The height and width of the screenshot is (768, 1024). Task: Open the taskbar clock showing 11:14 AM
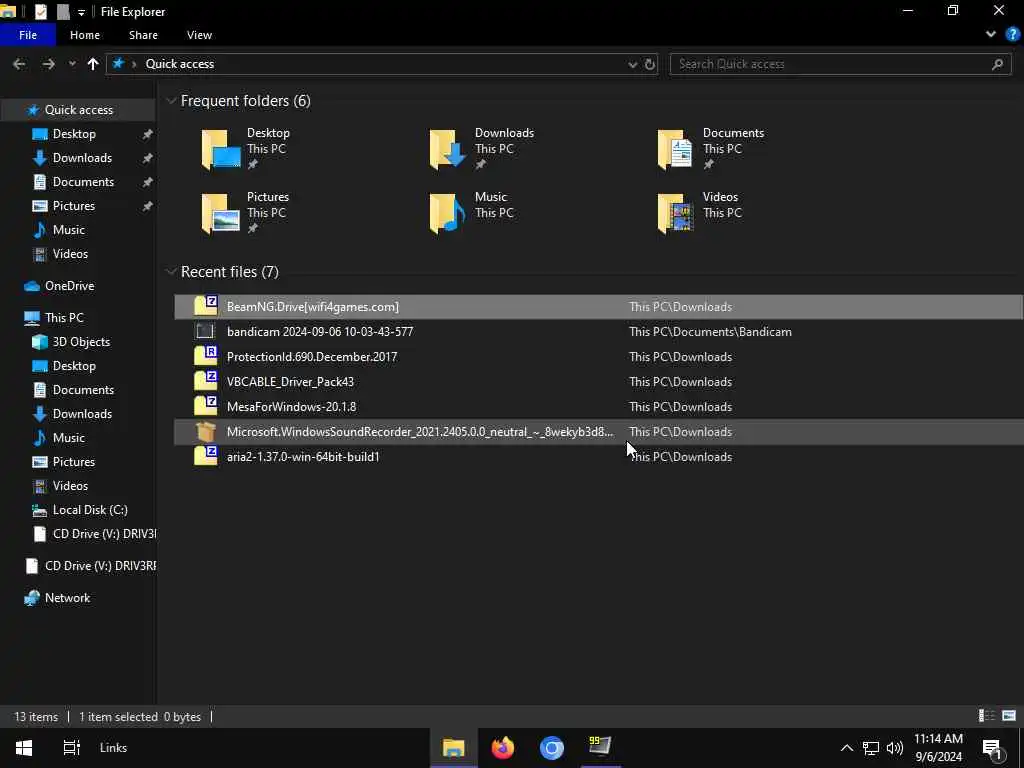[x=938, y=748]
